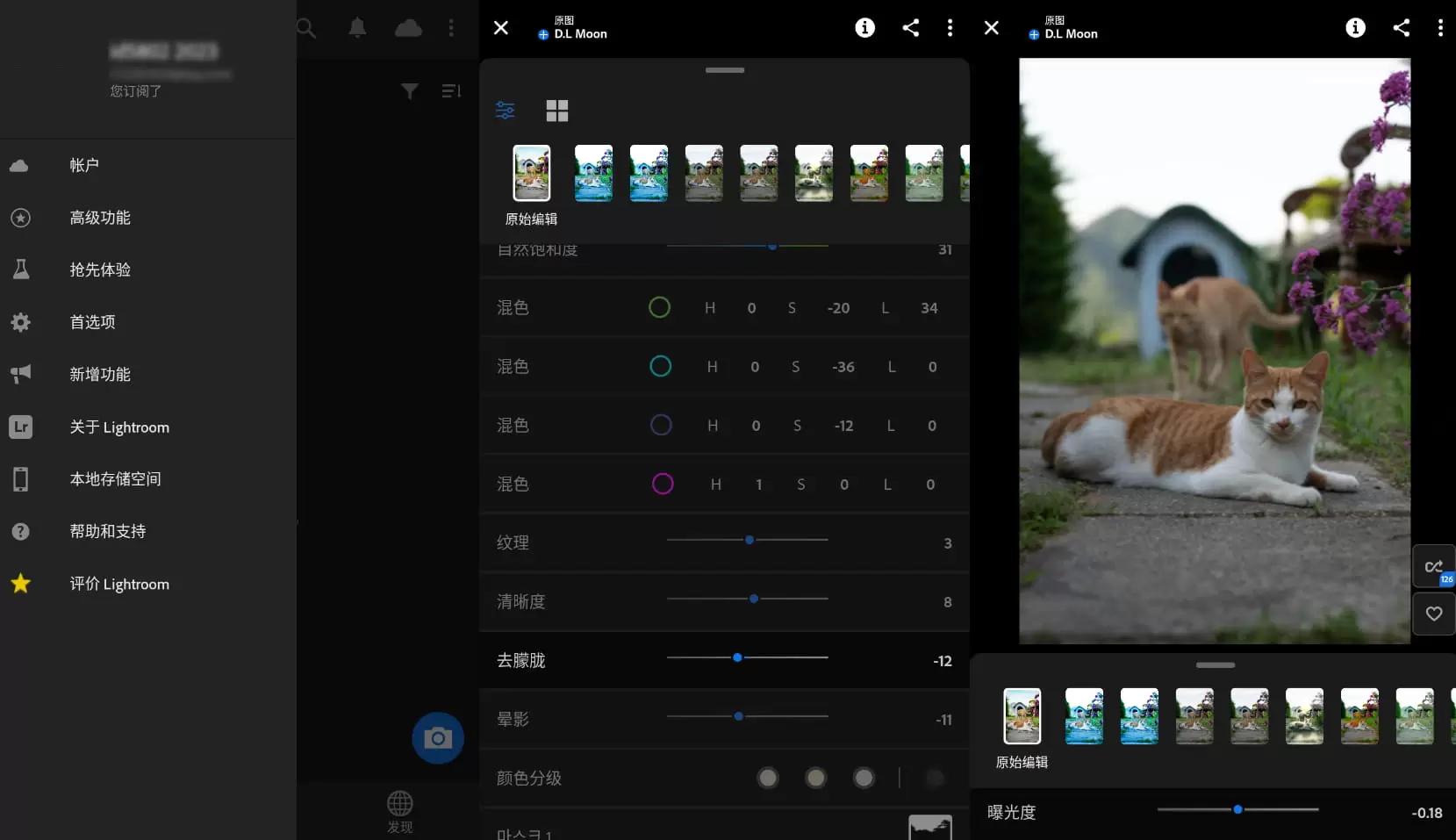Close the right photo view with X

tap(992, 28)
